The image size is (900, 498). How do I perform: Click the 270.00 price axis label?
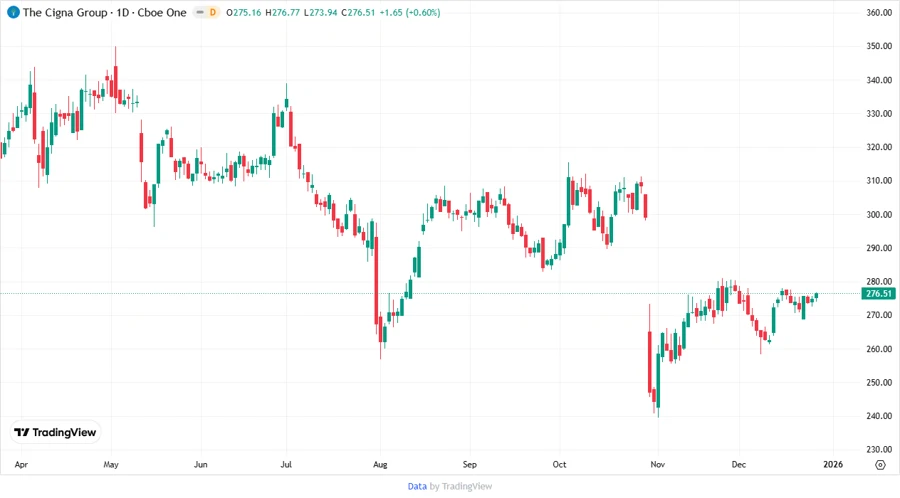(x=879, y=315)
